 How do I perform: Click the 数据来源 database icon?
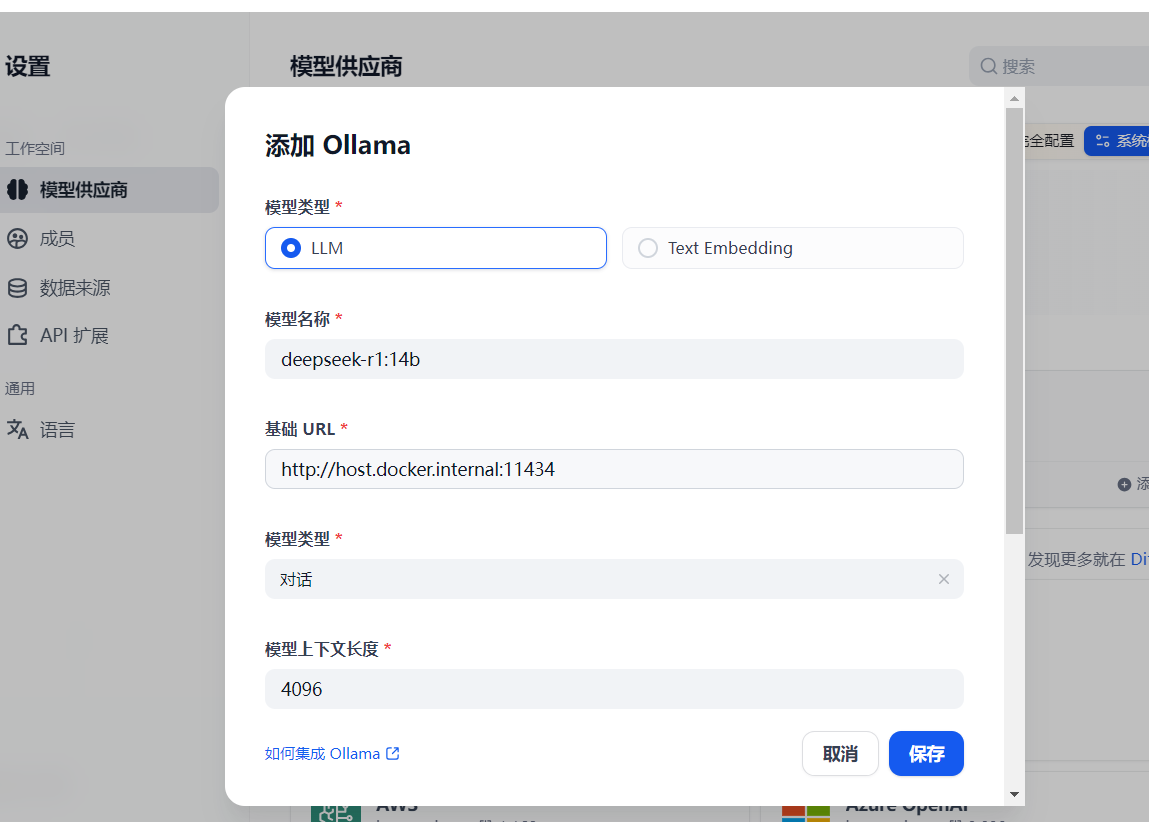pyautogui.click(x=17, y=288)
